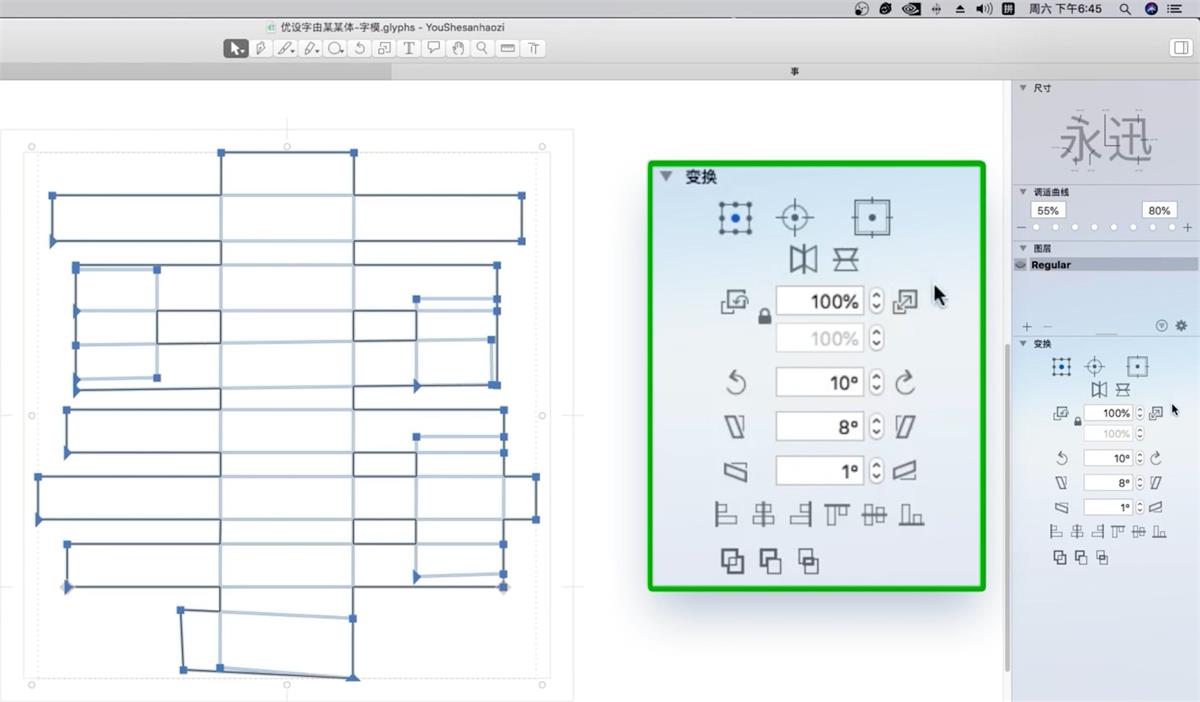Toggle visibility of the Regular layer
The image size is (1200, 702).
1021,265
